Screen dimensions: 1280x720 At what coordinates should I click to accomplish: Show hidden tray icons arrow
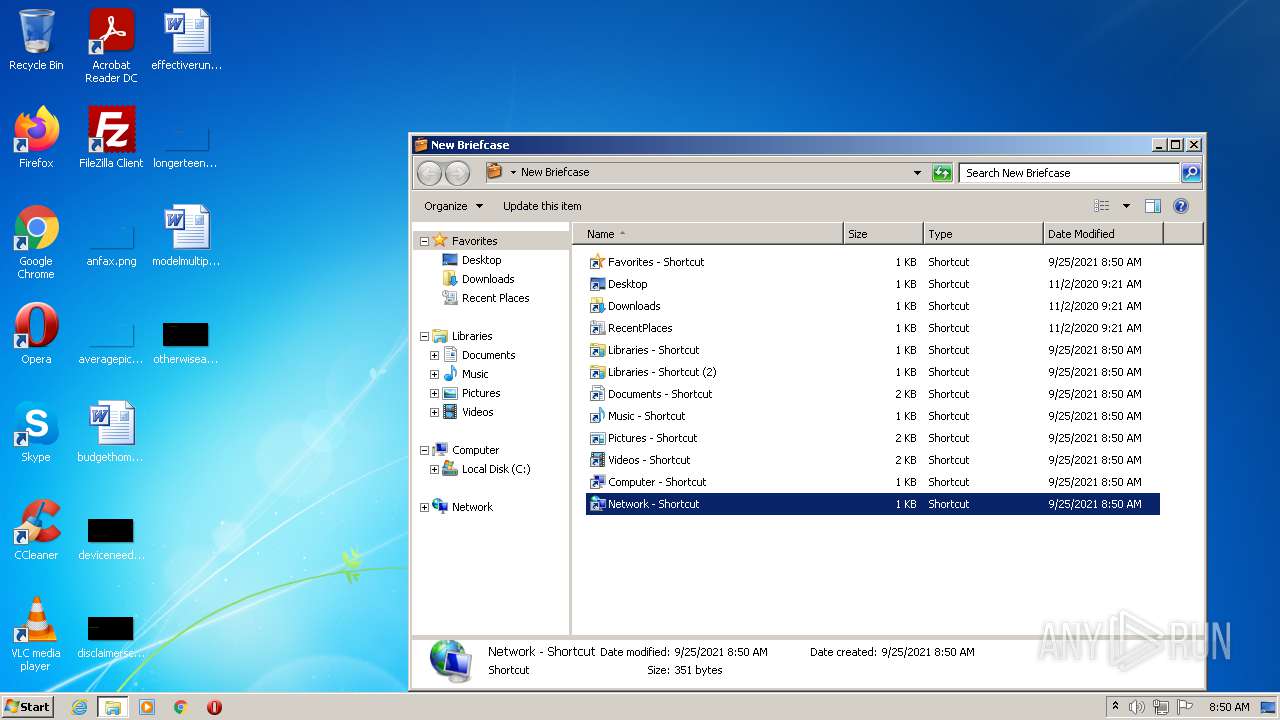point(1115,707)
